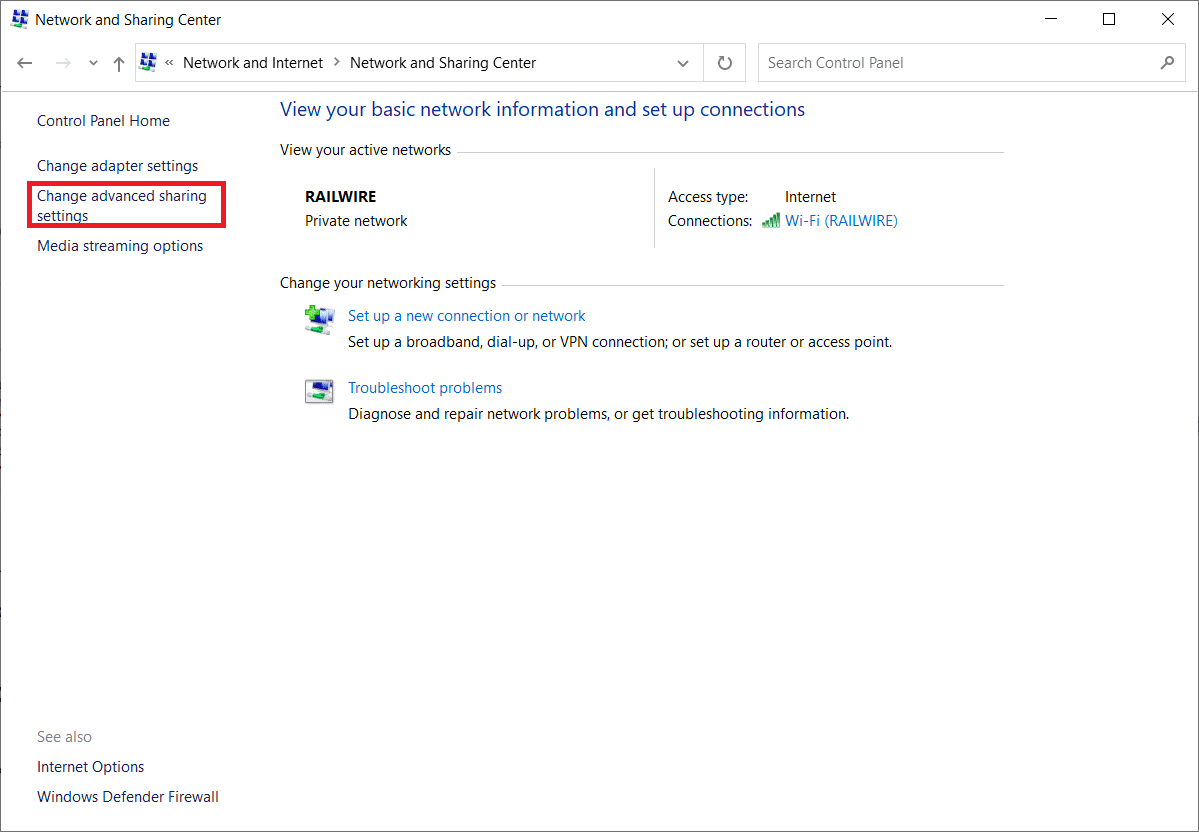Close the Network and Sharing Center window
The height and width of the screenshot is (832, 1199).
point(1168,20)
